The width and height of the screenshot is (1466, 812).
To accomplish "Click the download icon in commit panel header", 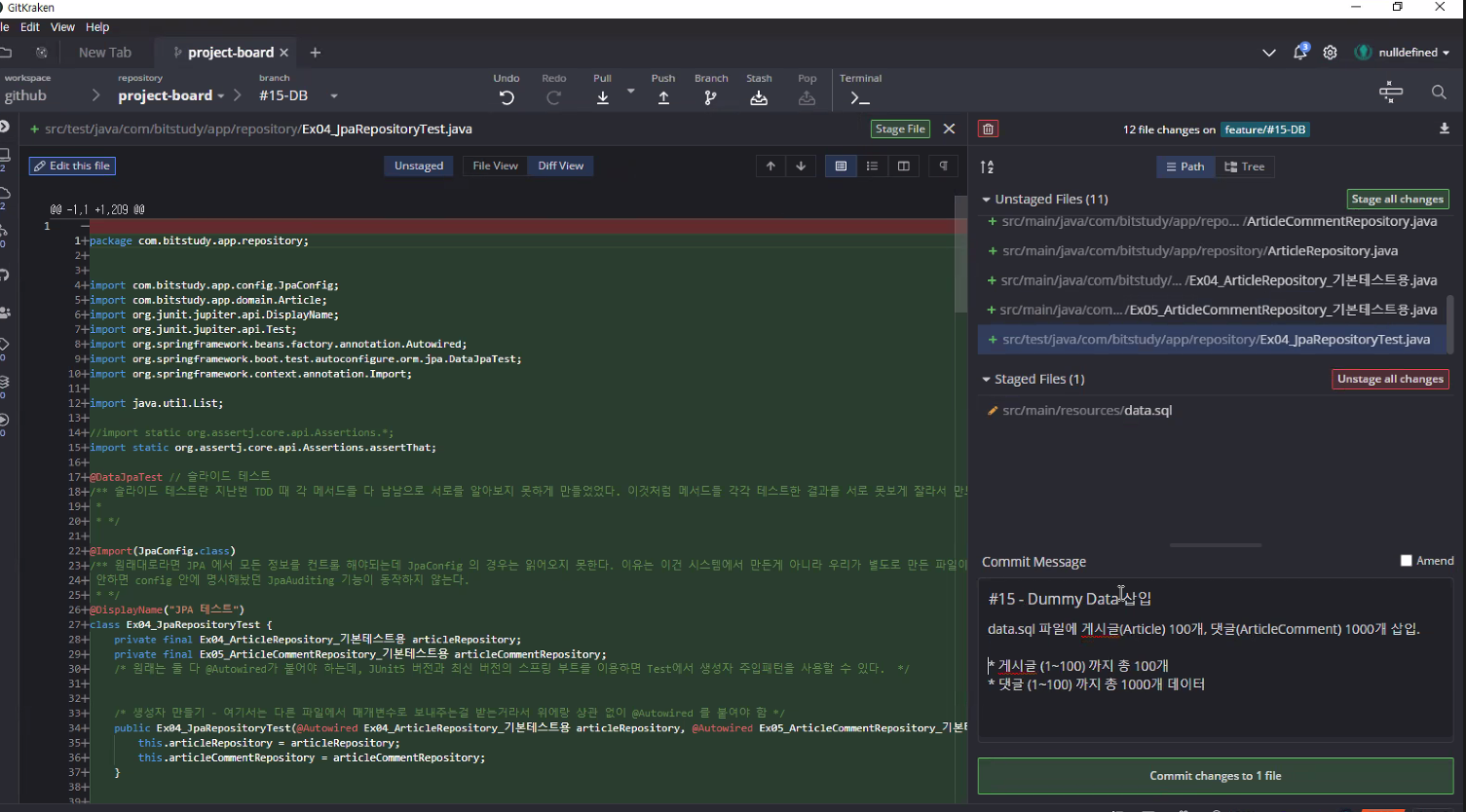I will [1445, 129].
